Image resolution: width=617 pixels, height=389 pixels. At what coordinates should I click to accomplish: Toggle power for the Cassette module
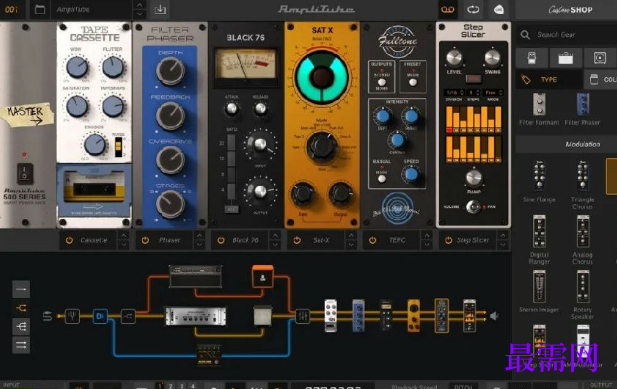point(69,240)
